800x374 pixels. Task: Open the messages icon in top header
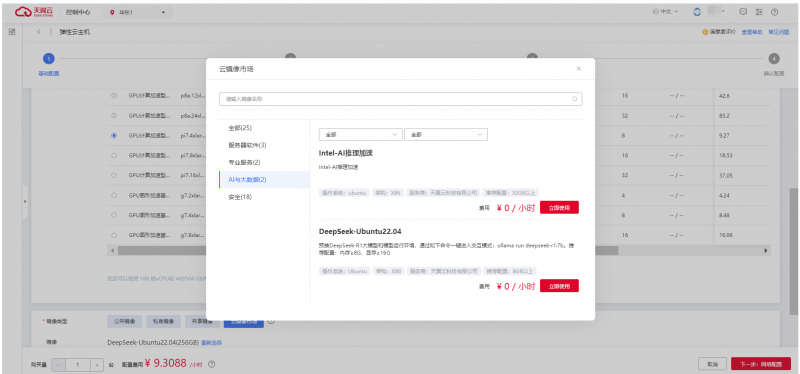coord(743,12)
